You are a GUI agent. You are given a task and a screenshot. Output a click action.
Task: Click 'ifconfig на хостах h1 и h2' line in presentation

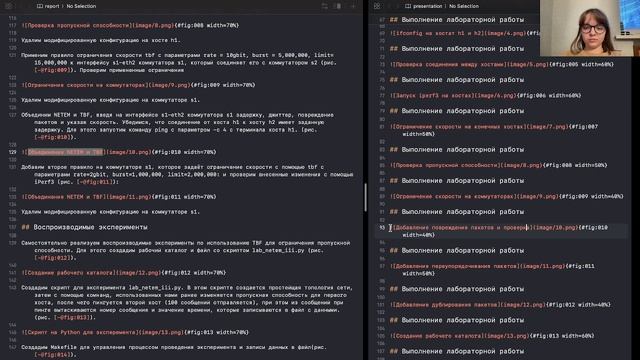tap(465, 33)
